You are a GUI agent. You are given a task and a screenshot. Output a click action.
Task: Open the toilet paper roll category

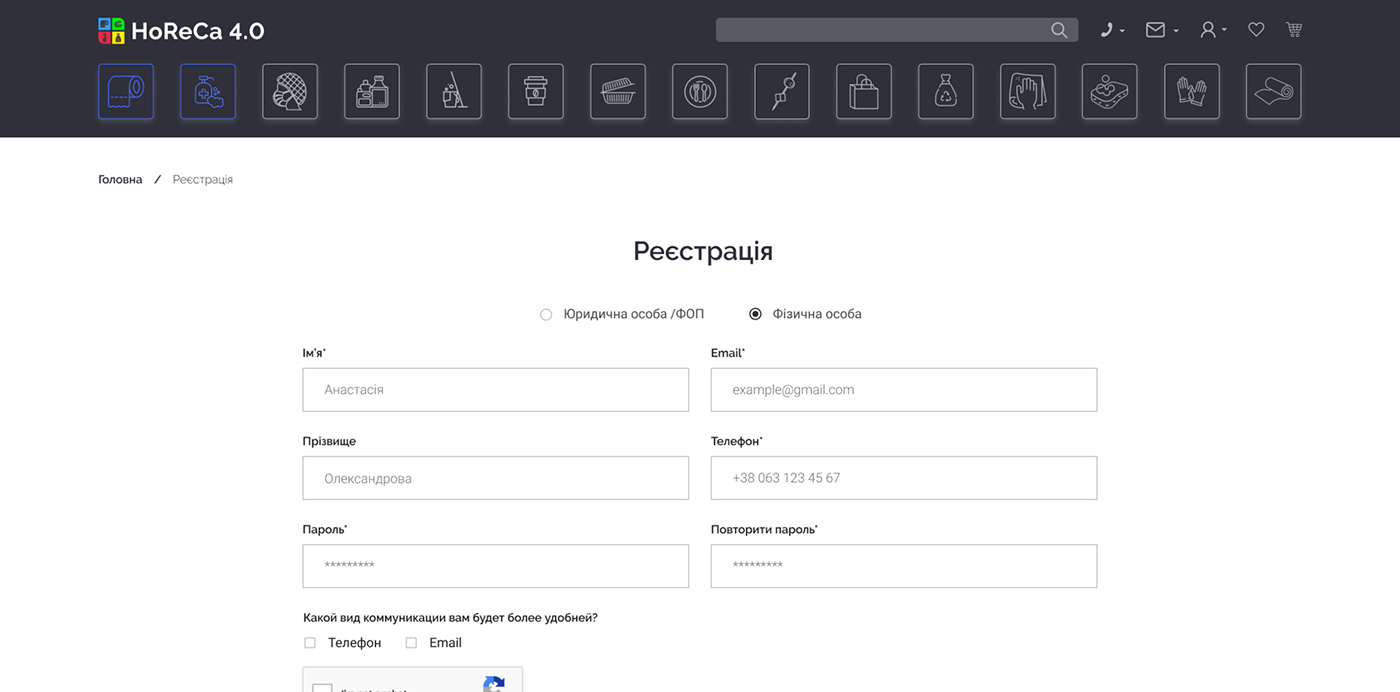[x=126, y=92]
